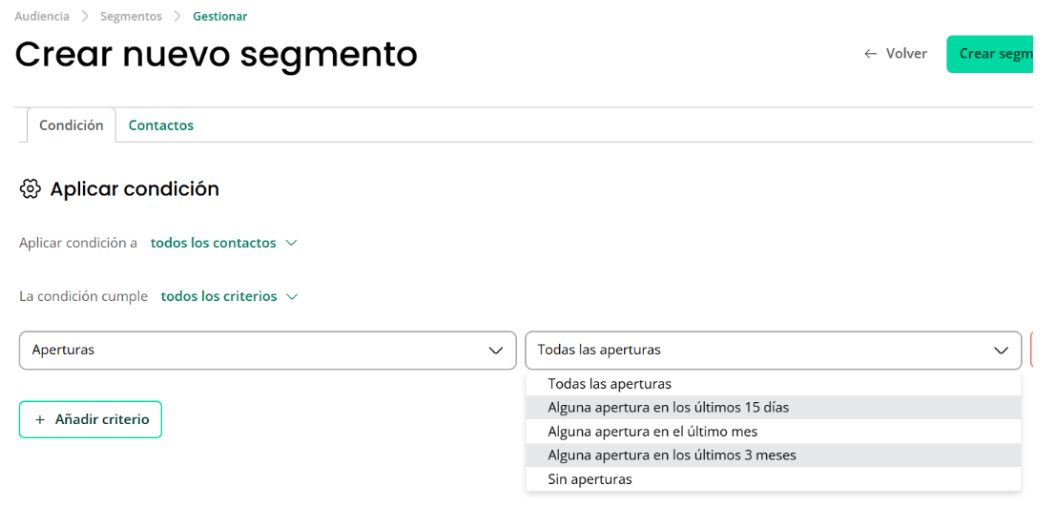Pick Alguna apertura en el último mes
Viewport: 1050px width, 510px height.
coord(773,431)
